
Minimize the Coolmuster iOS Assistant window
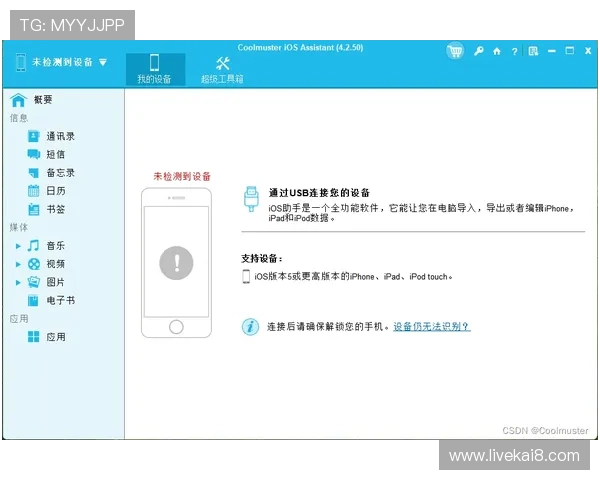551,51
